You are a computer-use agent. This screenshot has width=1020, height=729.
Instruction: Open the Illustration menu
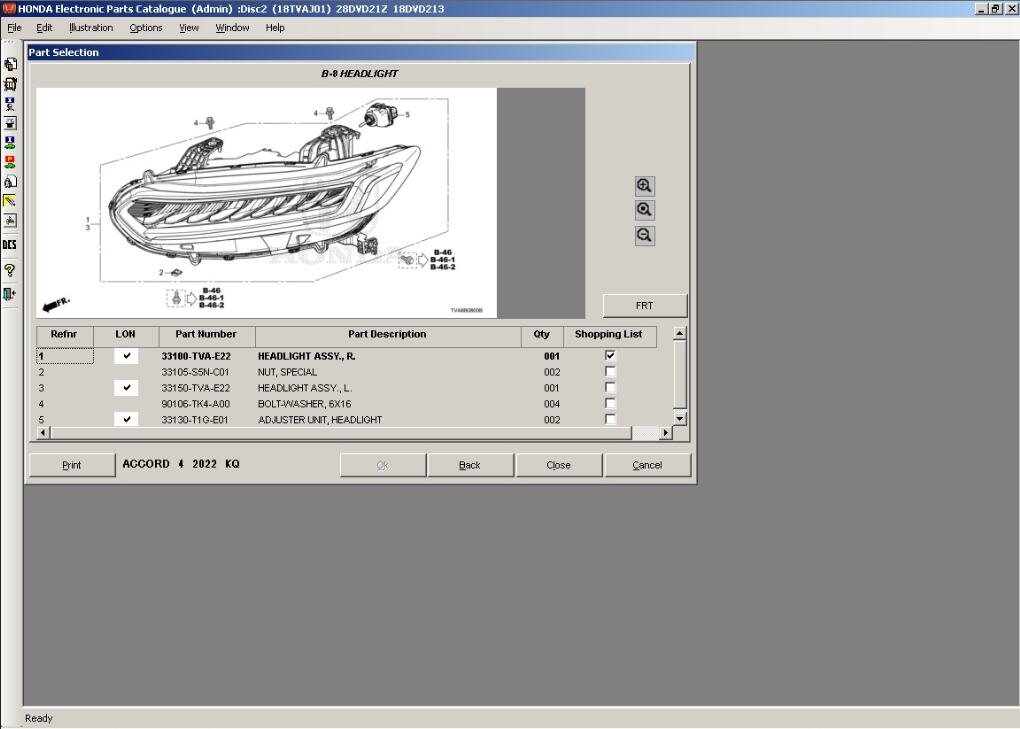pos(91,28)
